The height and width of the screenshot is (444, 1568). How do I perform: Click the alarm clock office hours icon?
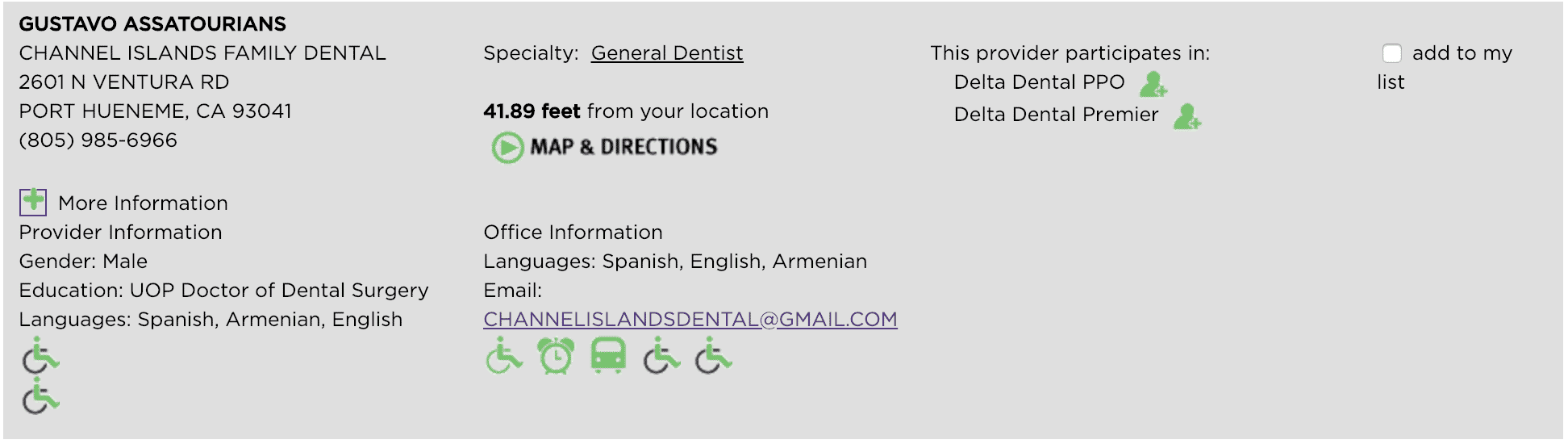[x=556, y=356]
